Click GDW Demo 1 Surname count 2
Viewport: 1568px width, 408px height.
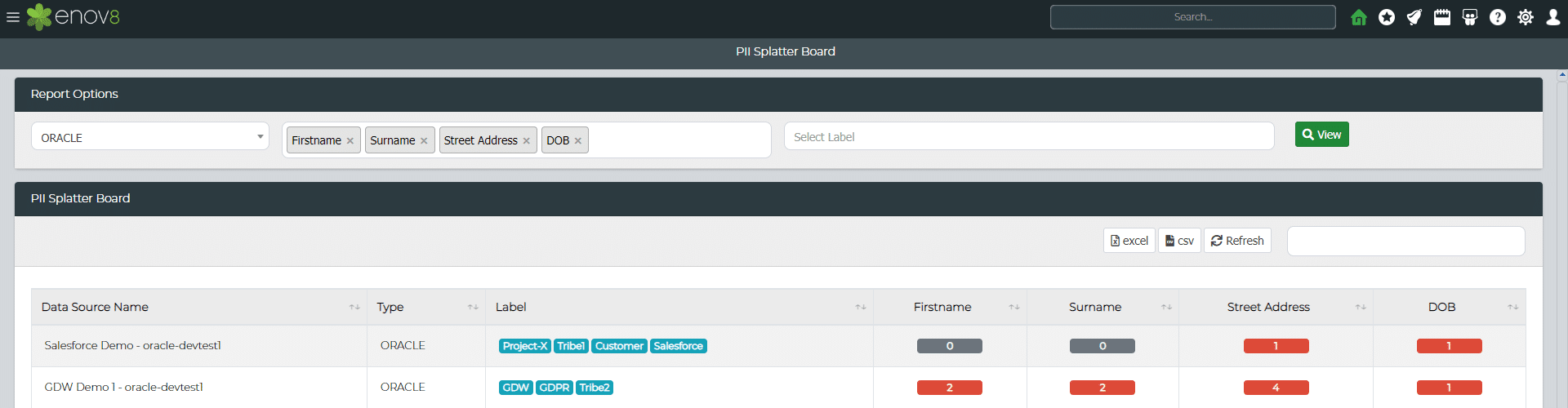(x=1102, y=388)
